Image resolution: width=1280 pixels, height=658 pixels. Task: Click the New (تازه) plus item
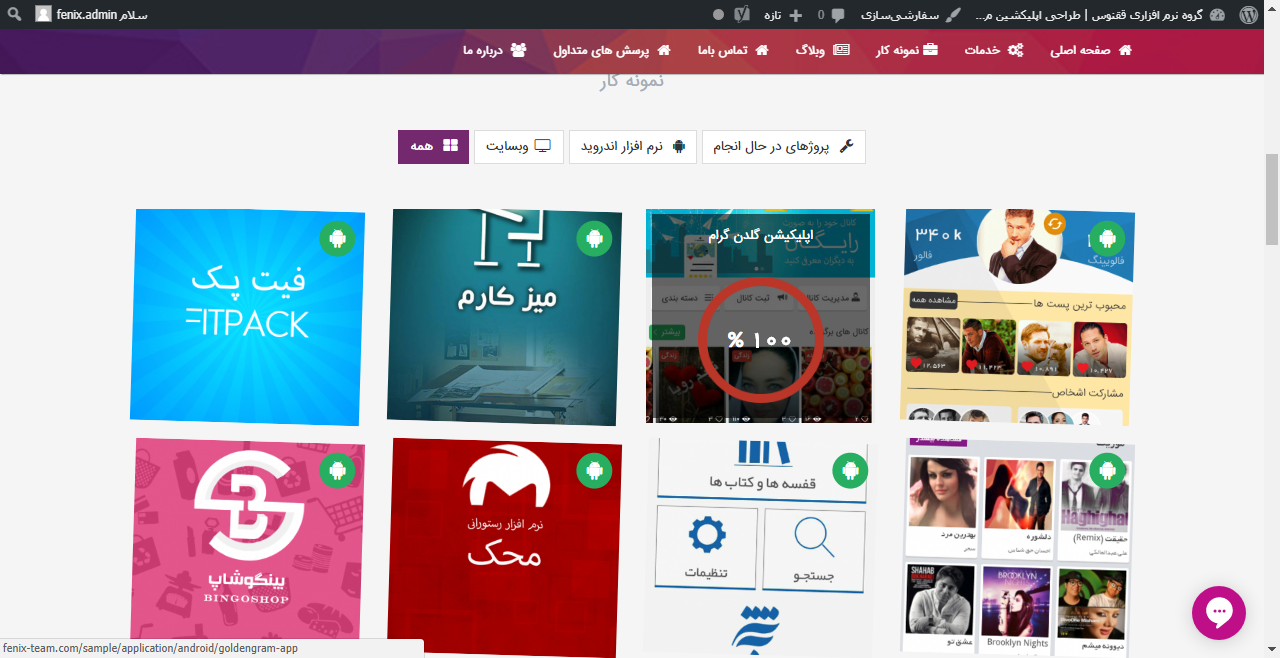(x=784, y=15)
